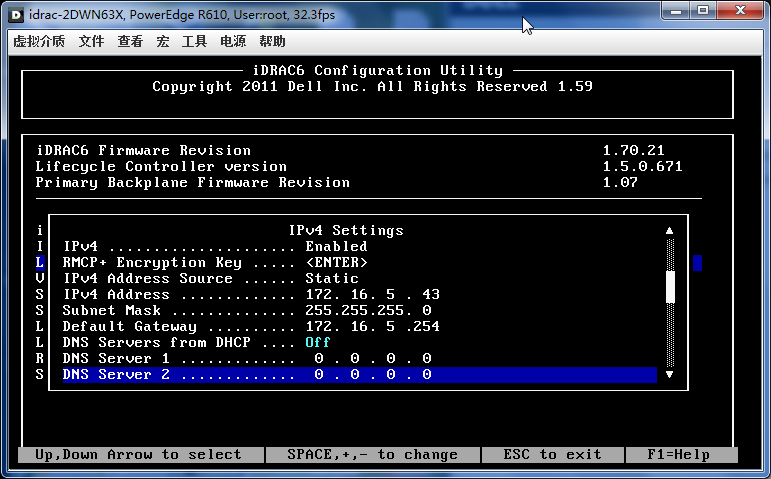Click Lifecycle version 1.5.0.671
The height and width of the screenshot is (479, 771).
click(642, 166)
